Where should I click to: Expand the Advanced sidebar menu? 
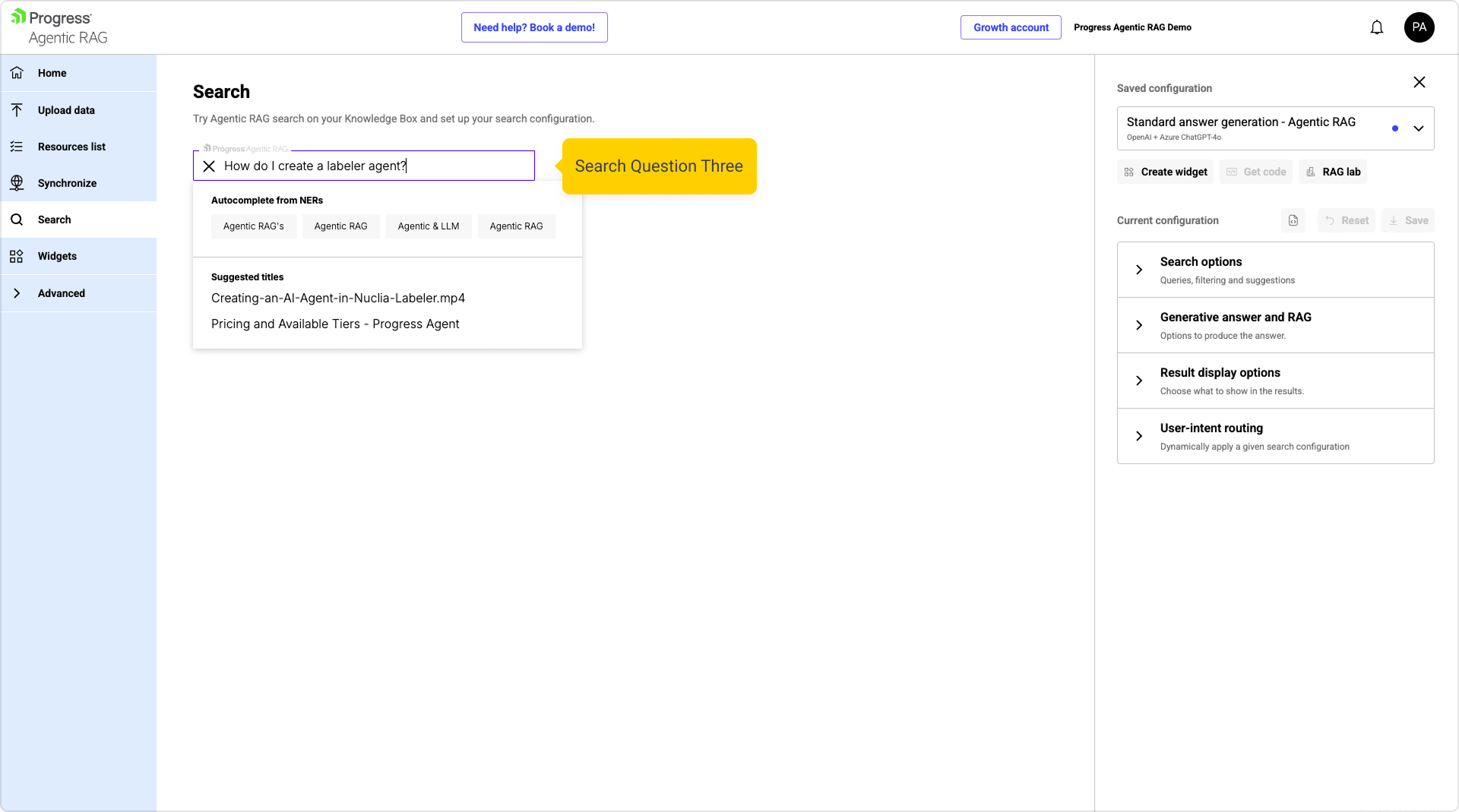point(61,293)
